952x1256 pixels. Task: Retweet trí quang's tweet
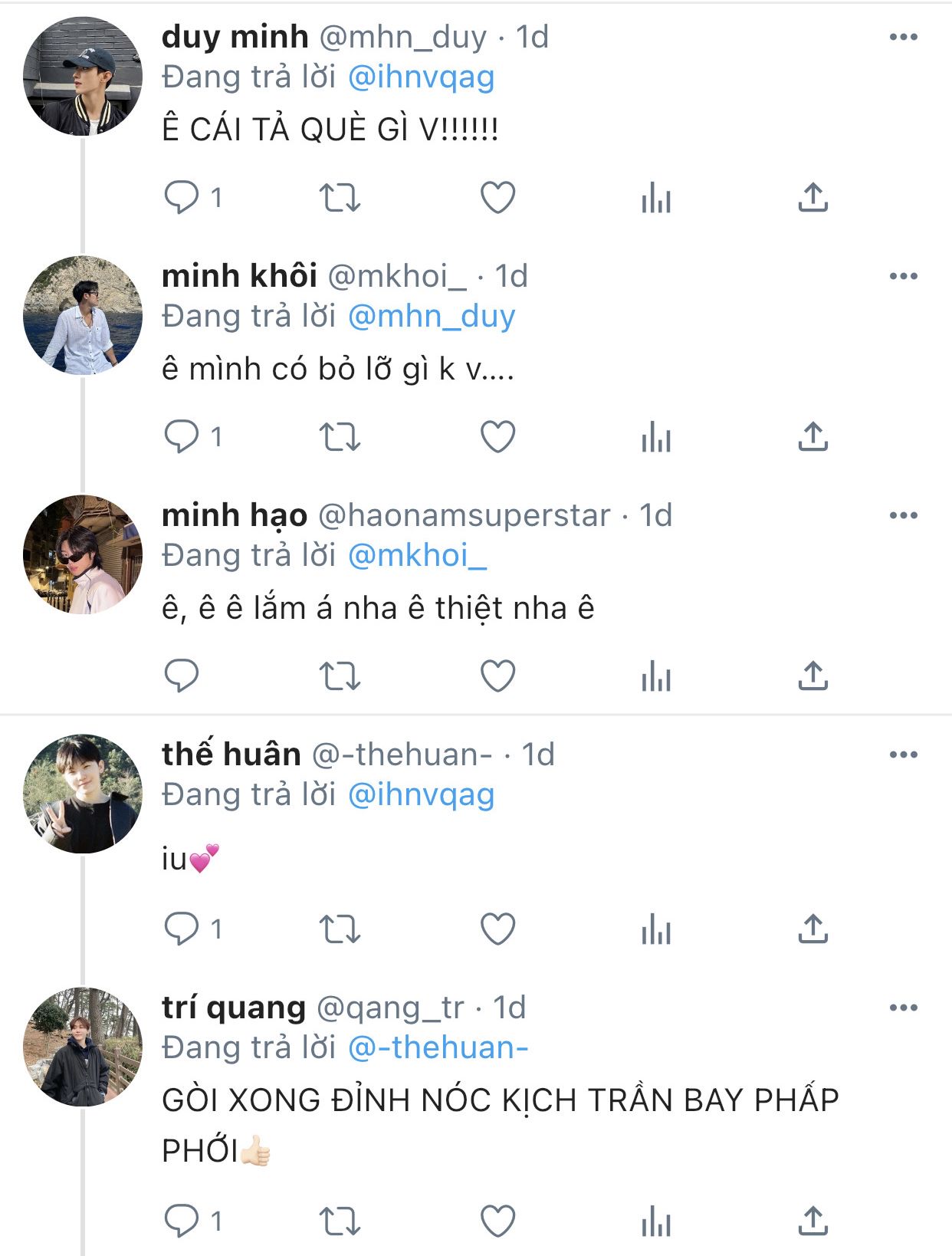click(x=340, y=1221)
